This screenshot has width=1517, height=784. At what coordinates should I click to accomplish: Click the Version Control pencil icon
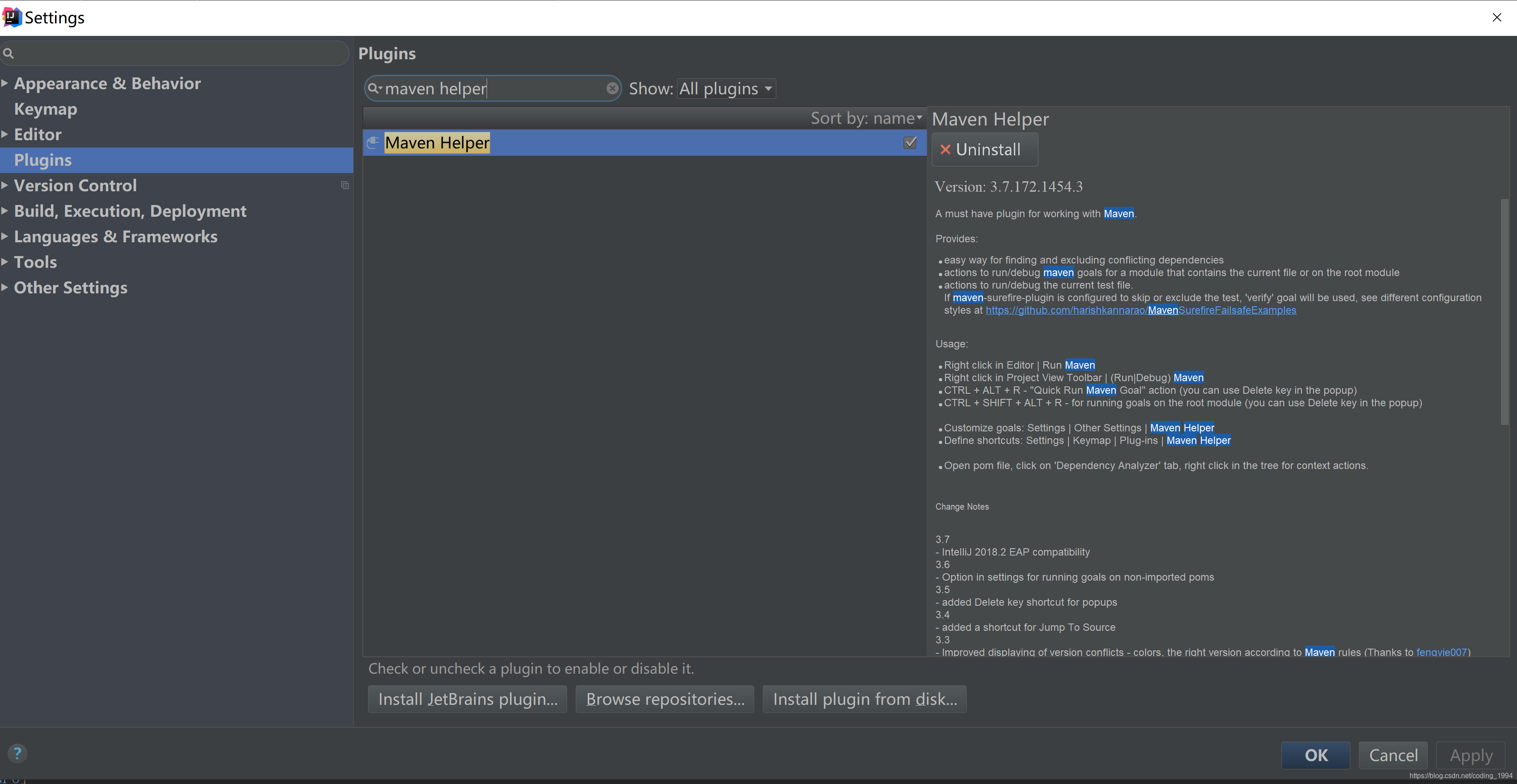(344, 186)
